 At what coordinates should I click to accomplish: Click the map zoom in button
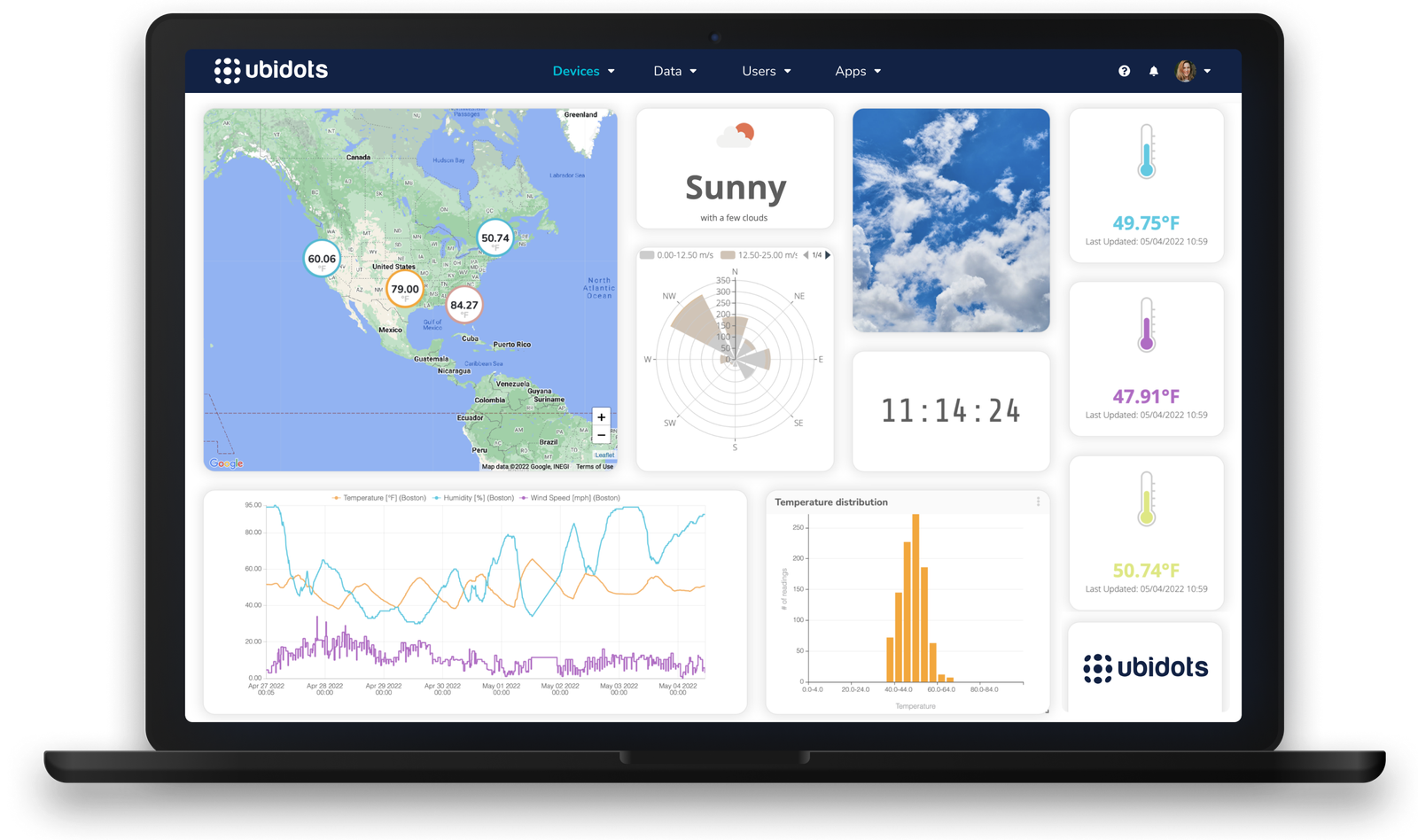(601, 416)
